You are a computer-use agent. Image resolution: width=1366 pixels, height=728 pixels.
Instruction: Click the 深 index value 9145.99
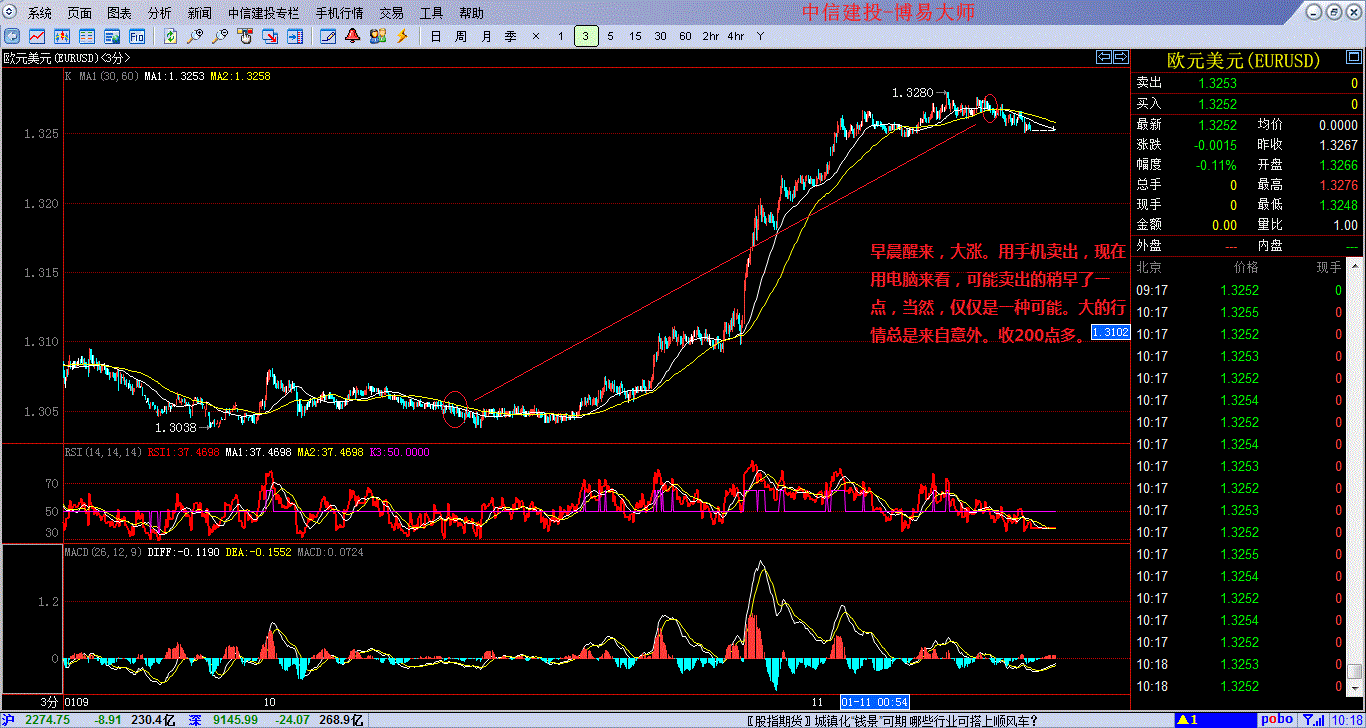tap(234, 720)
